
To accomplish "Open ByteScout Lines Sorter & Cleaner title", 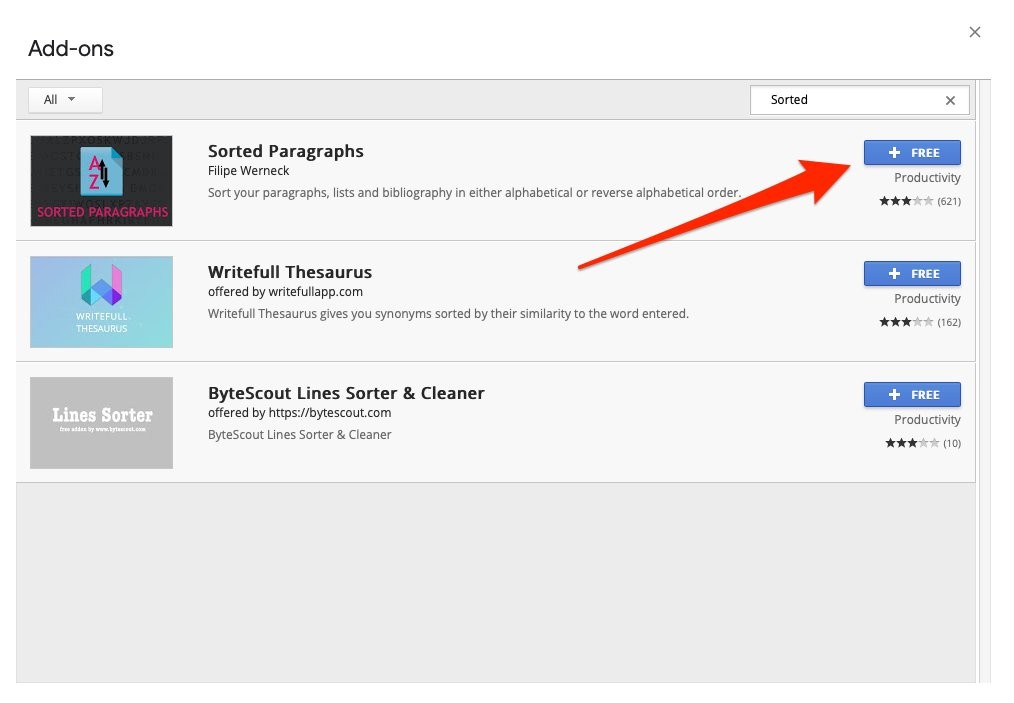I will tap(346, 393).
